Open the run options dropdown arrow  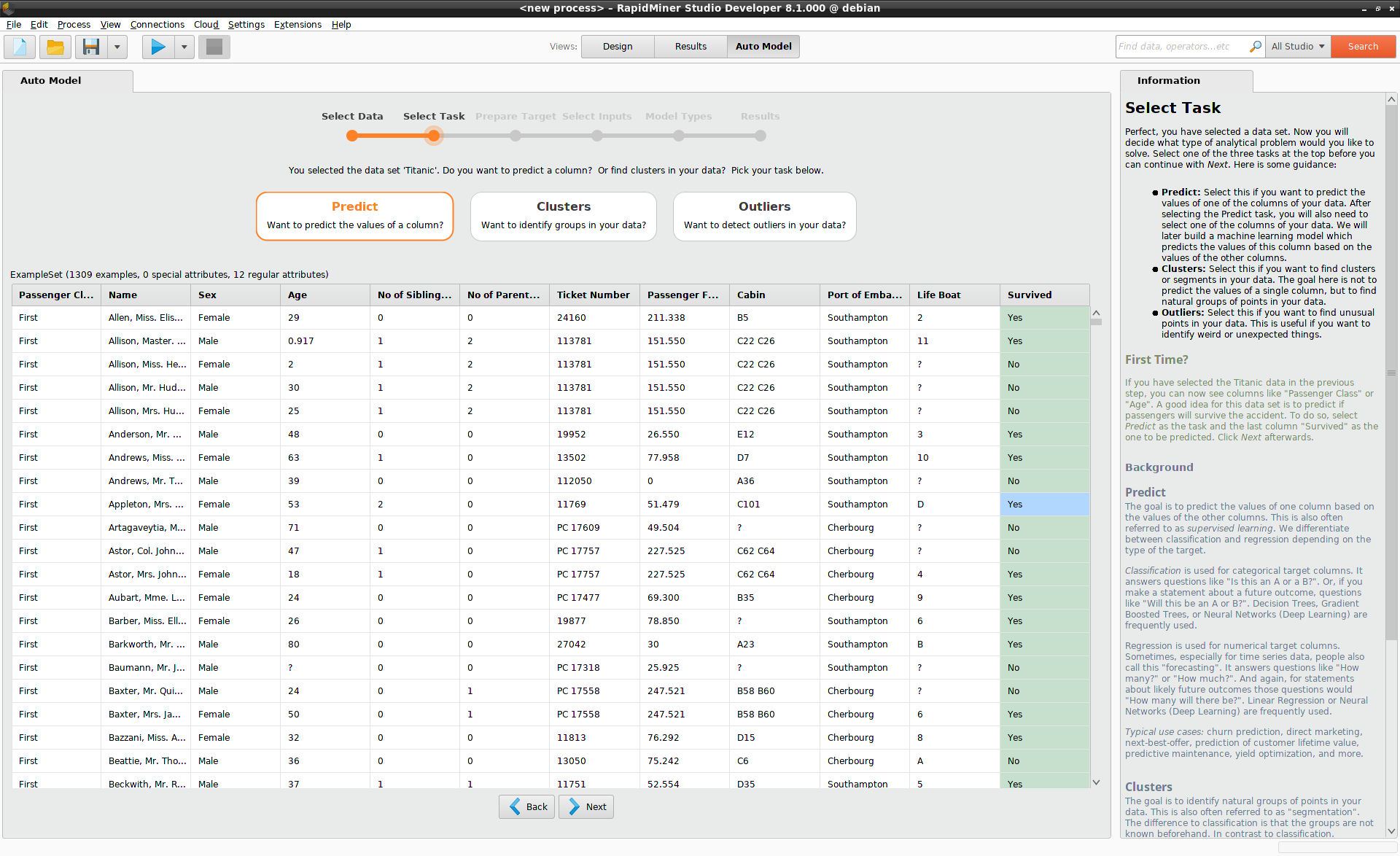point(184,47)
